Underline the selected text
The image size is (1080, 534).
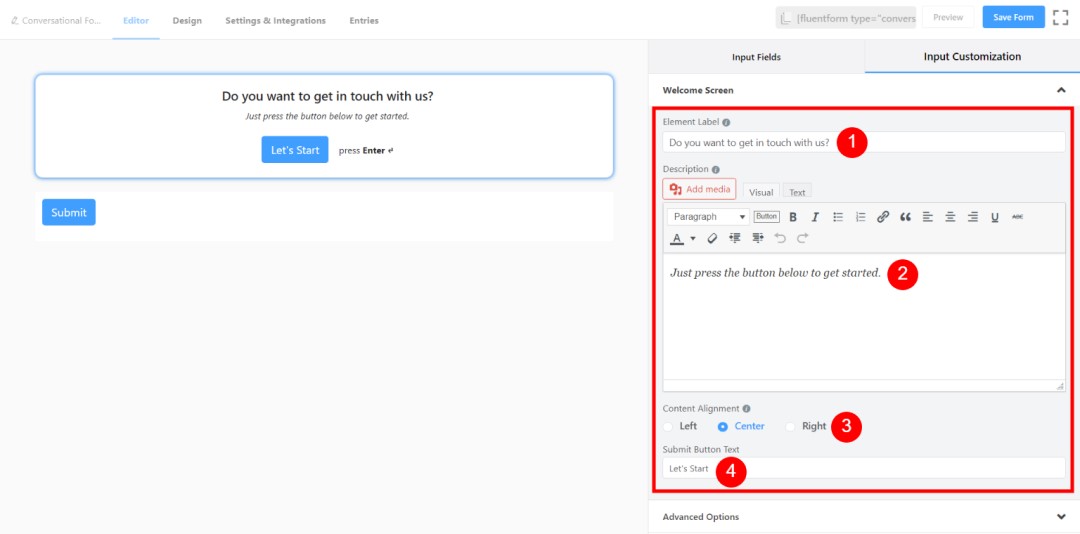click(x=995, y=217)
